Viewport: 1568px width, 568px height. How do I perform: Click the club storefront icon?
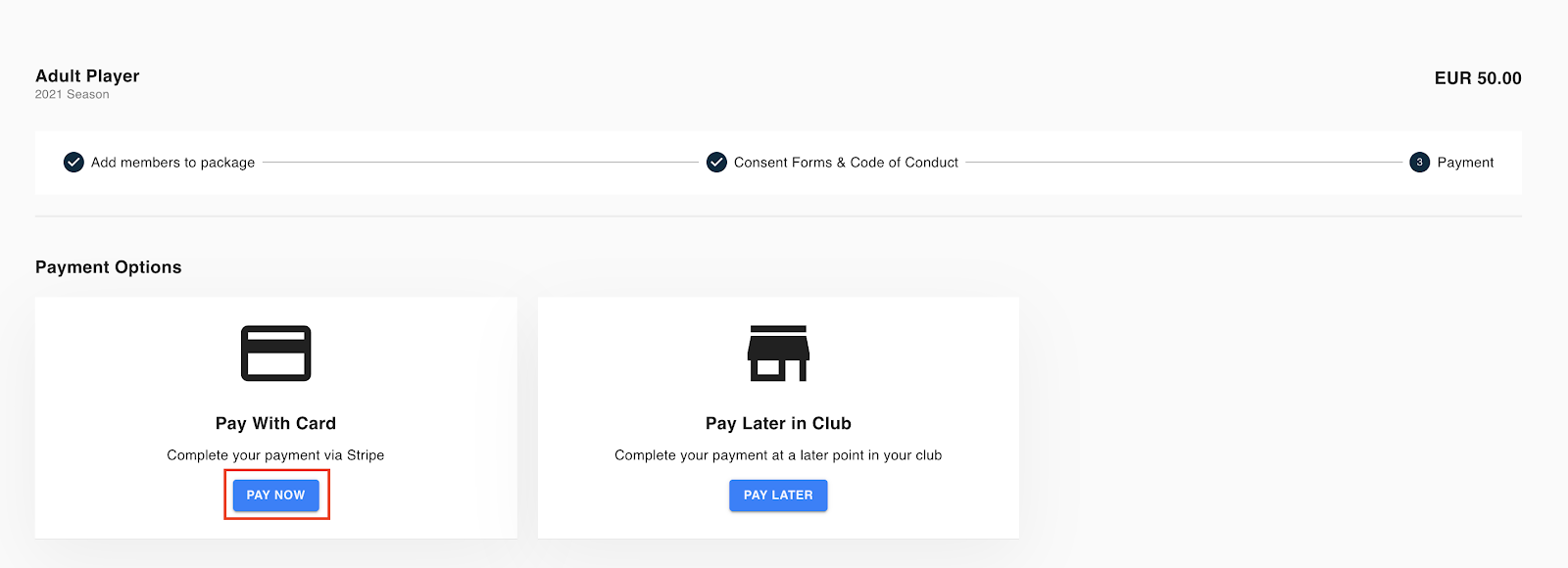(x=778, y=354)
